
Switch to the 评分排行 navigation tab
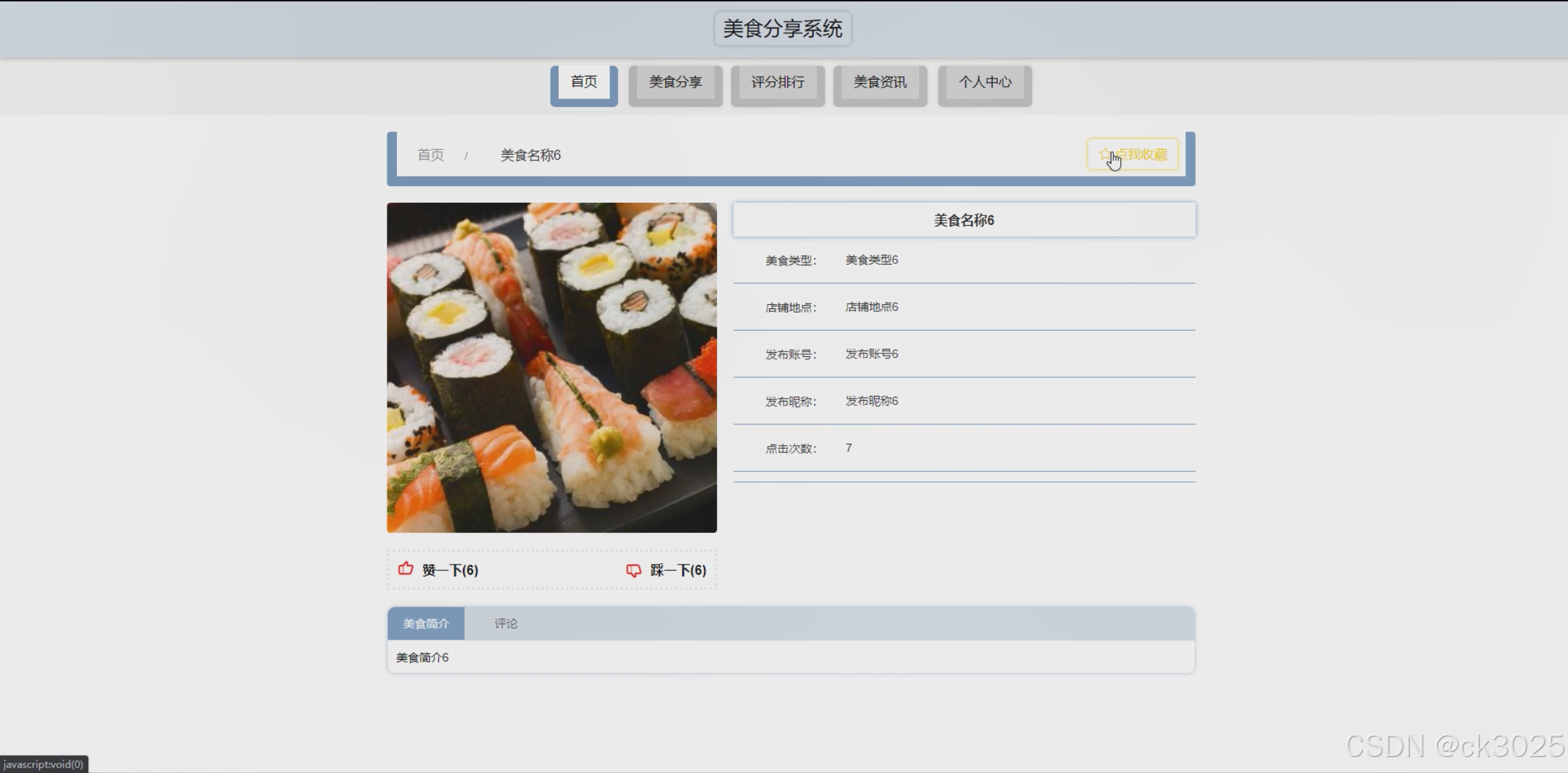777,82
